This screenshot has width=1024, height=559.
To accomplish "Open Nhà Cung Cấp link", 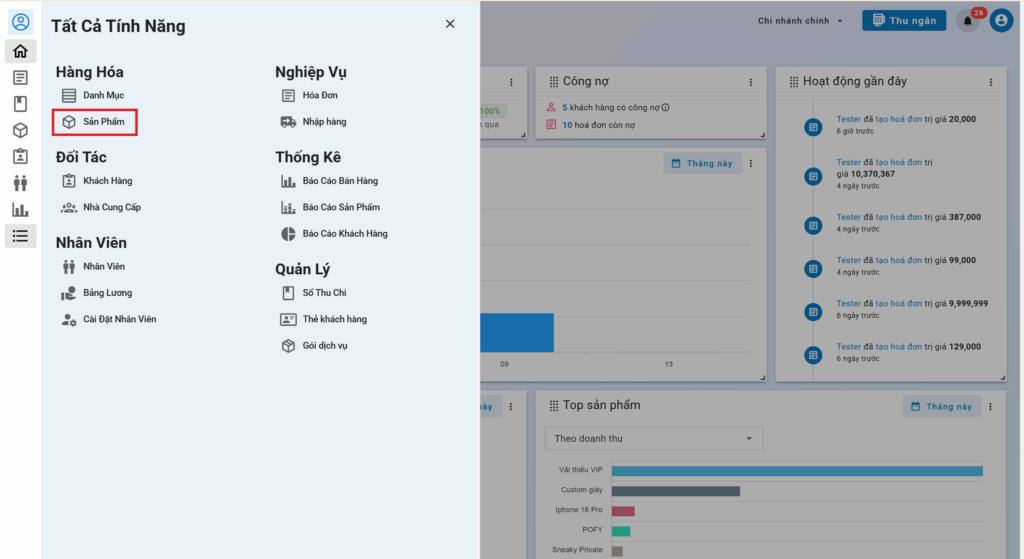I will tap(111, 207).
